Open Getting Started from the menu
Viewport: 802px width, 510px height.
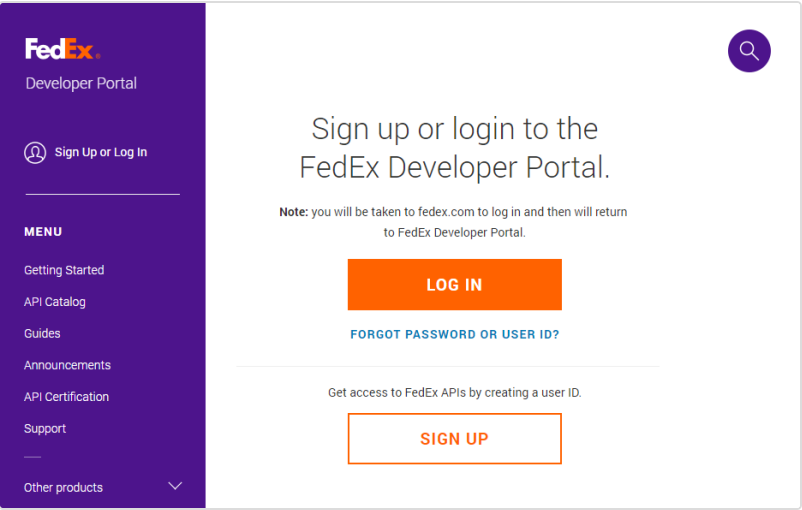point(64,270)
